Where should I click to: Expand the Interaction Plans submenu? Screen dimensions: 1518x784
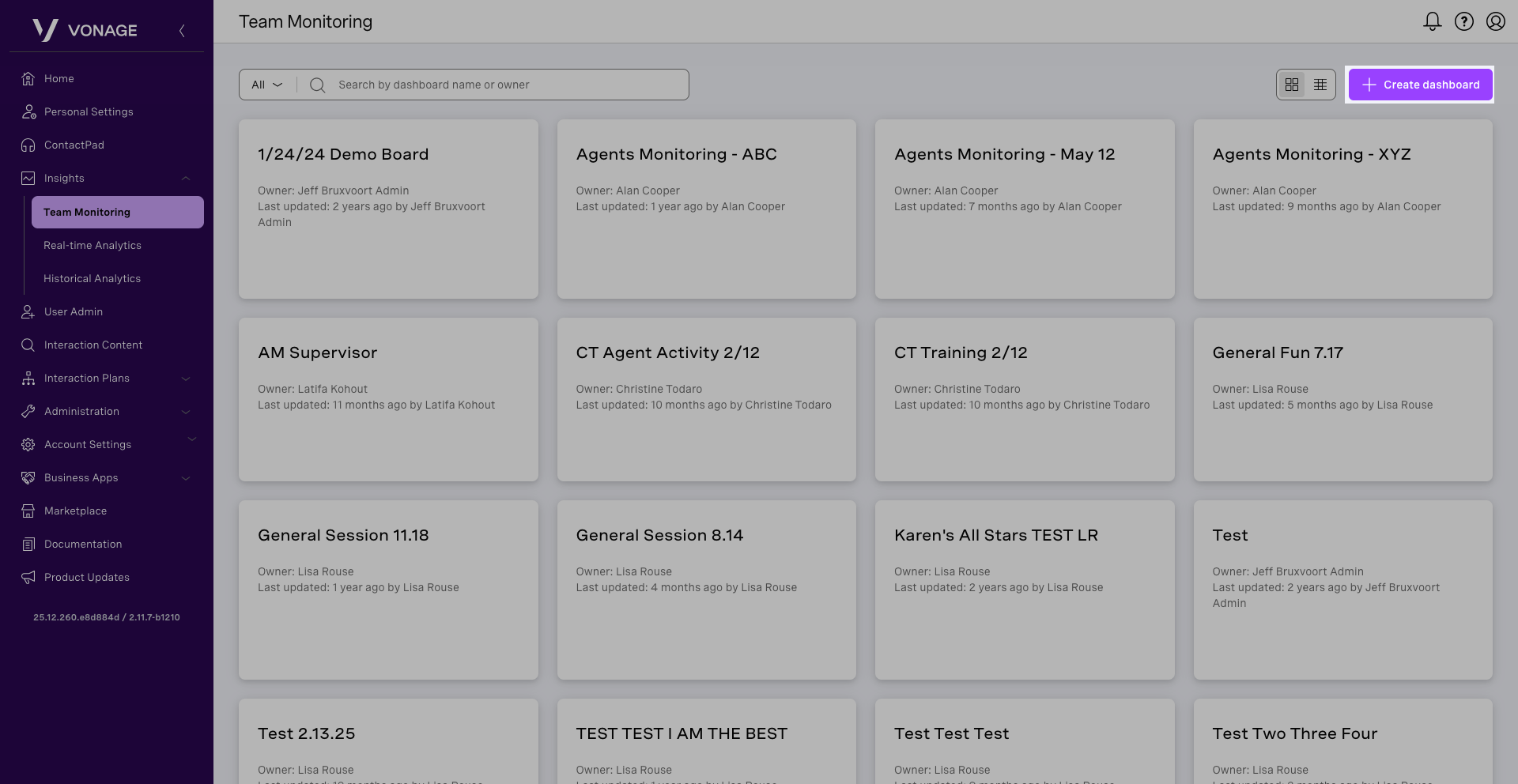tap(186, 378)
